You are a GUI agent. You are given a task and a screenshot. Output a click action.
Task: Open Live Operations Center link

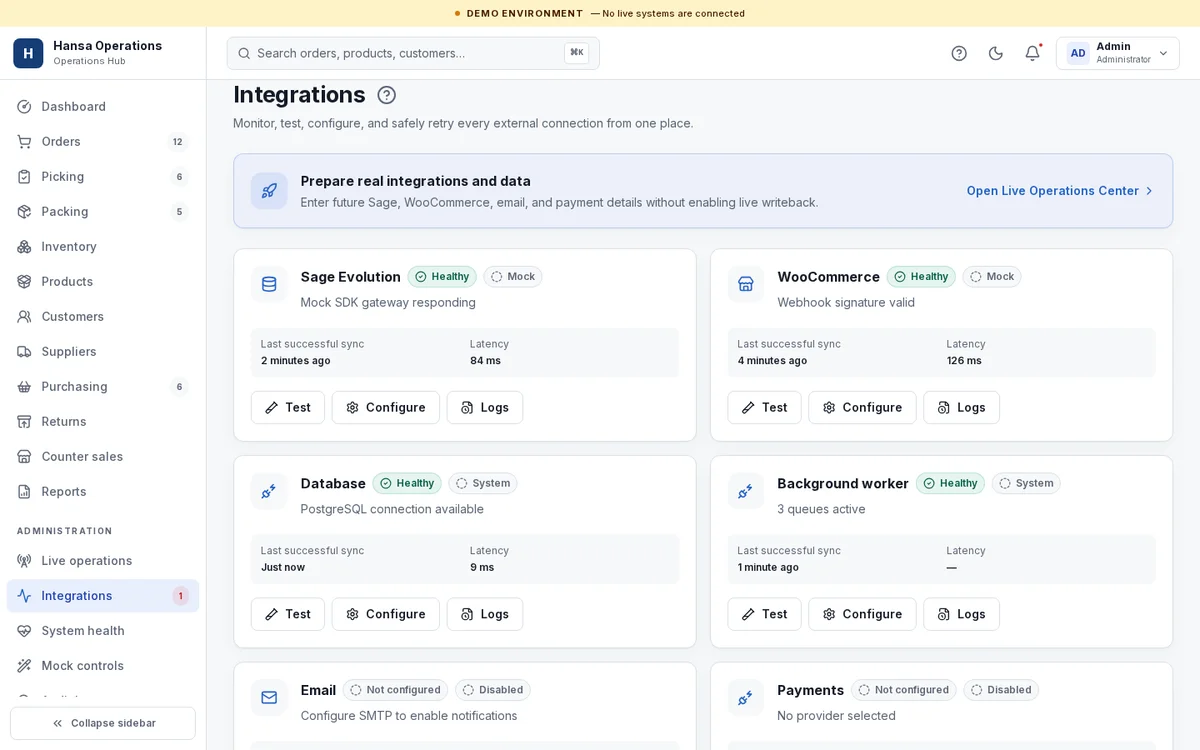coord(1059,191)
